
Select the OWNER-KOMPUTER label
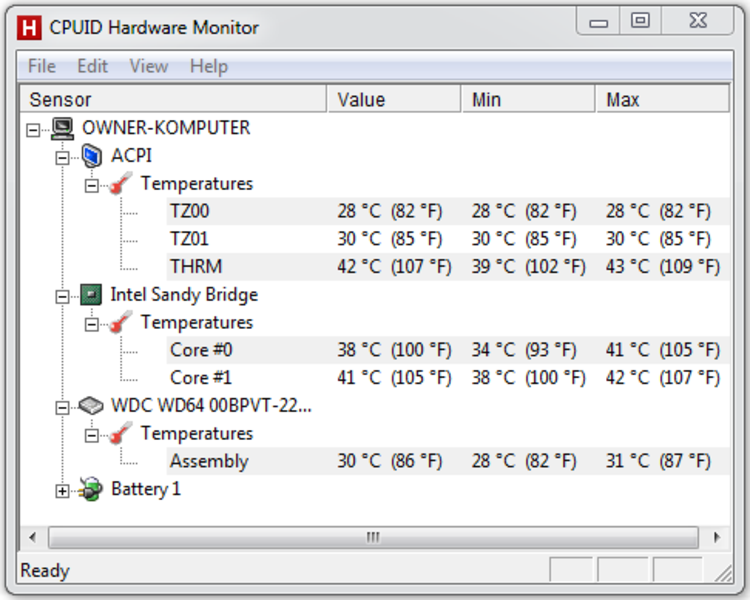point(166,128)
